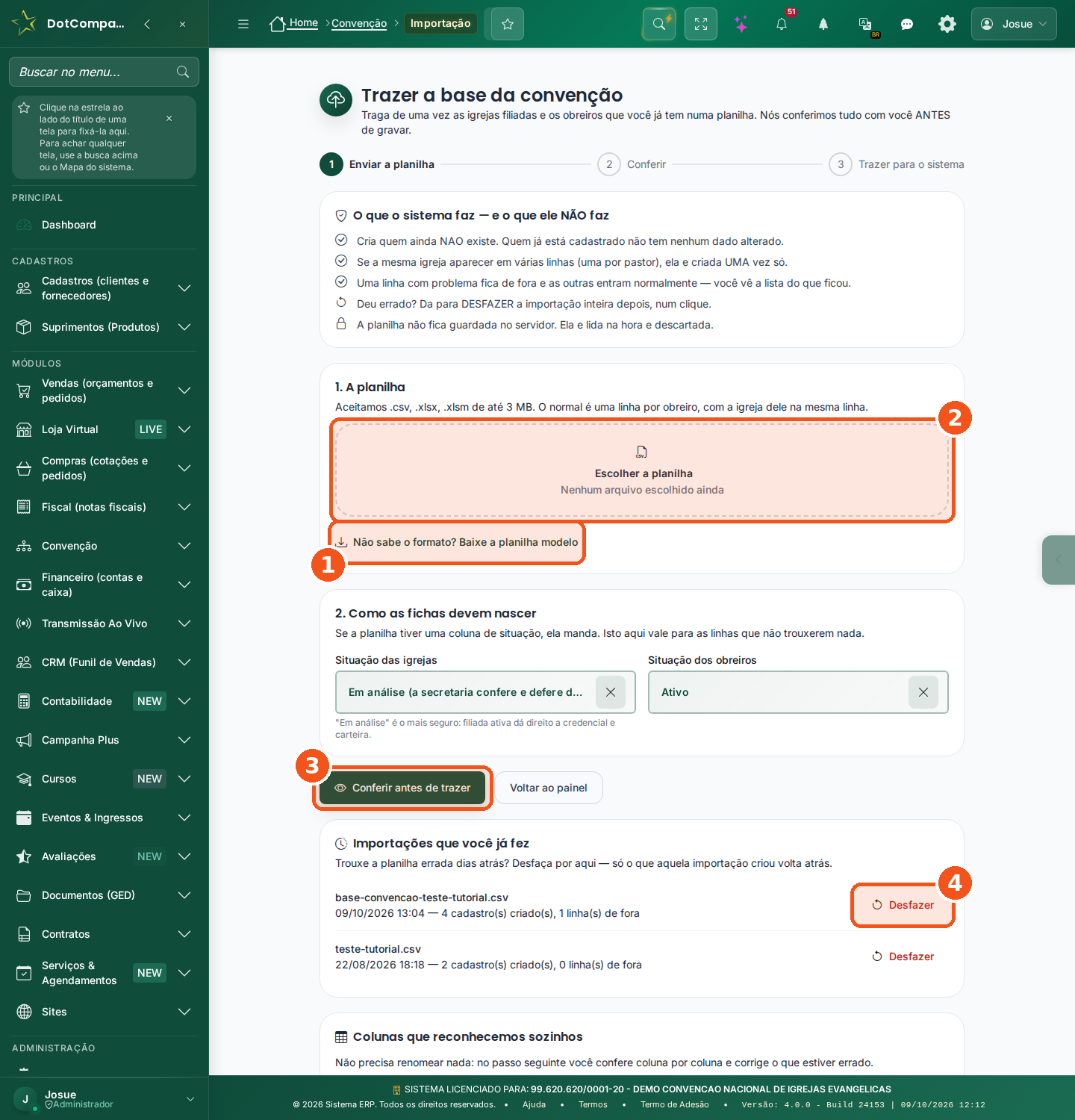Open the Josue user dropdown

click(1014, 24)
